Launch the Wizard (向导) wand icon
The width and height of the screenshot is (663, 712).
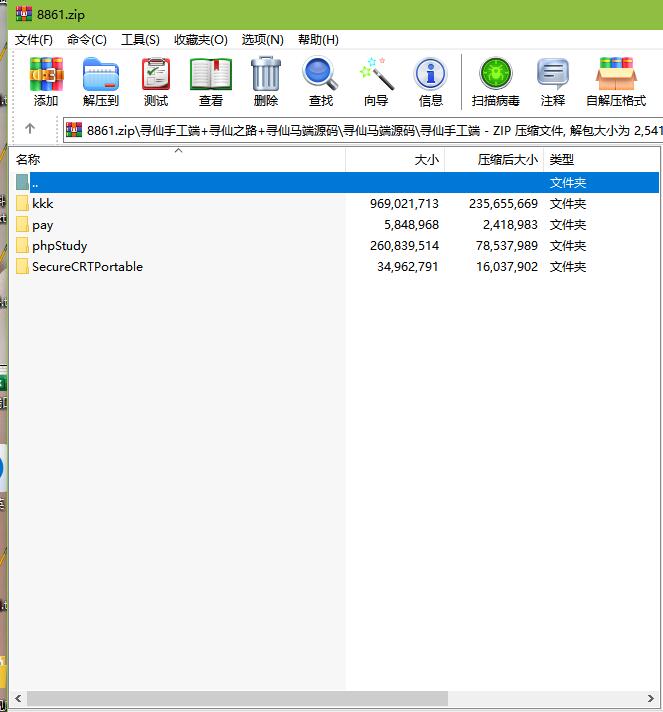pyautogui.click(x=376, y=82)
